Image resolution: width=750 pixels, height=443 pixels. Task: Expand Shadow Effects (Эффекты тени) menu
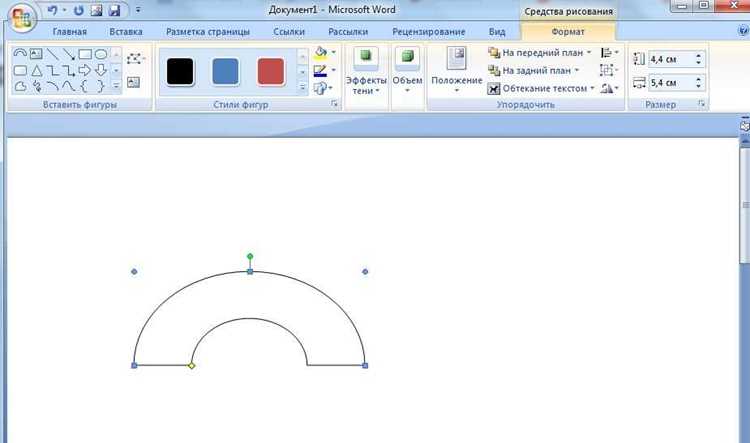coord(366,71)
